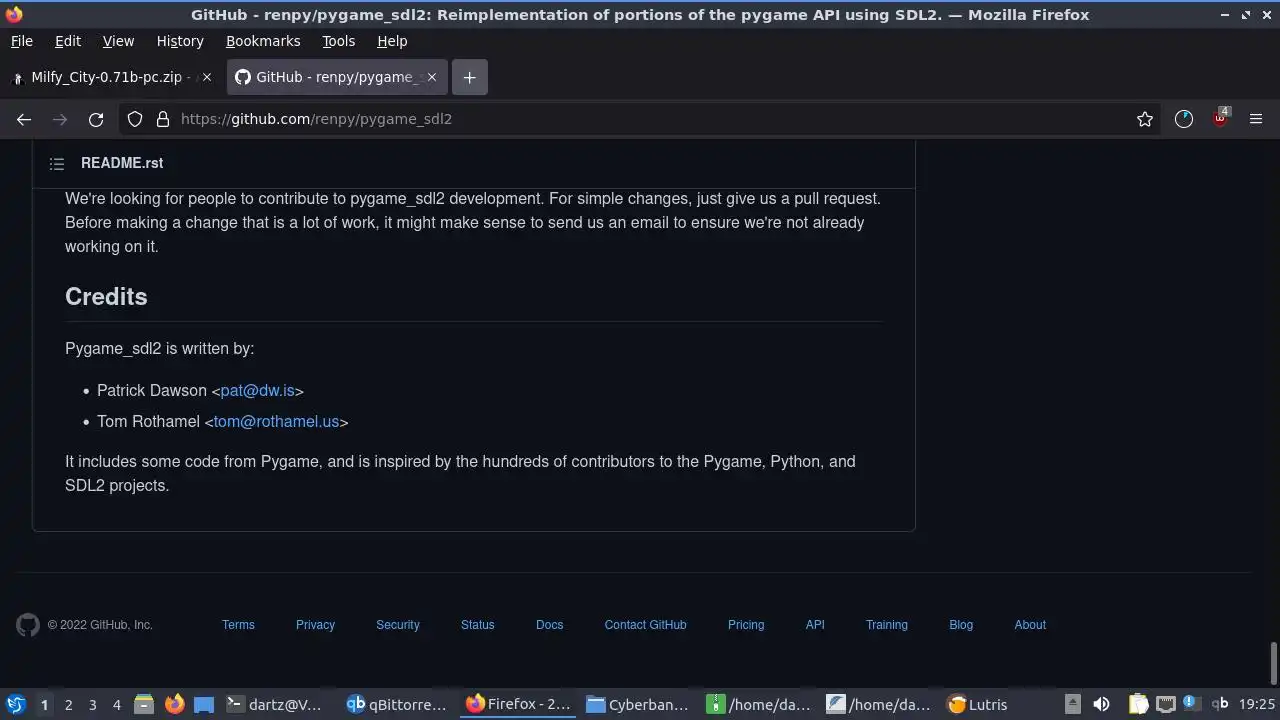
Task: Open the View menu
Action: [x=118, y=41]
